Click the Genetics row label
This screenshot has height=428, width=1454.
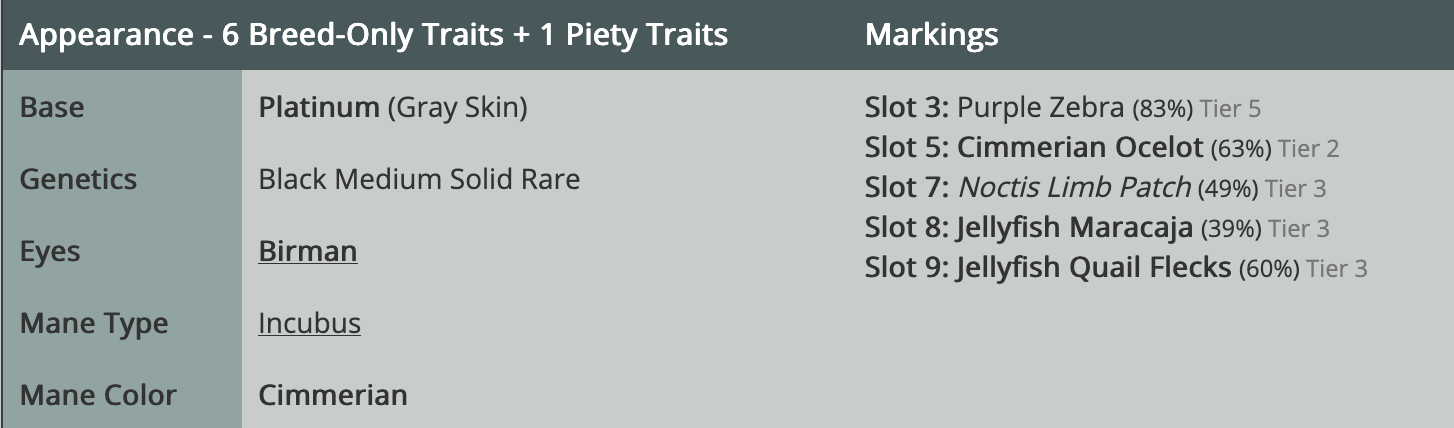78,179
